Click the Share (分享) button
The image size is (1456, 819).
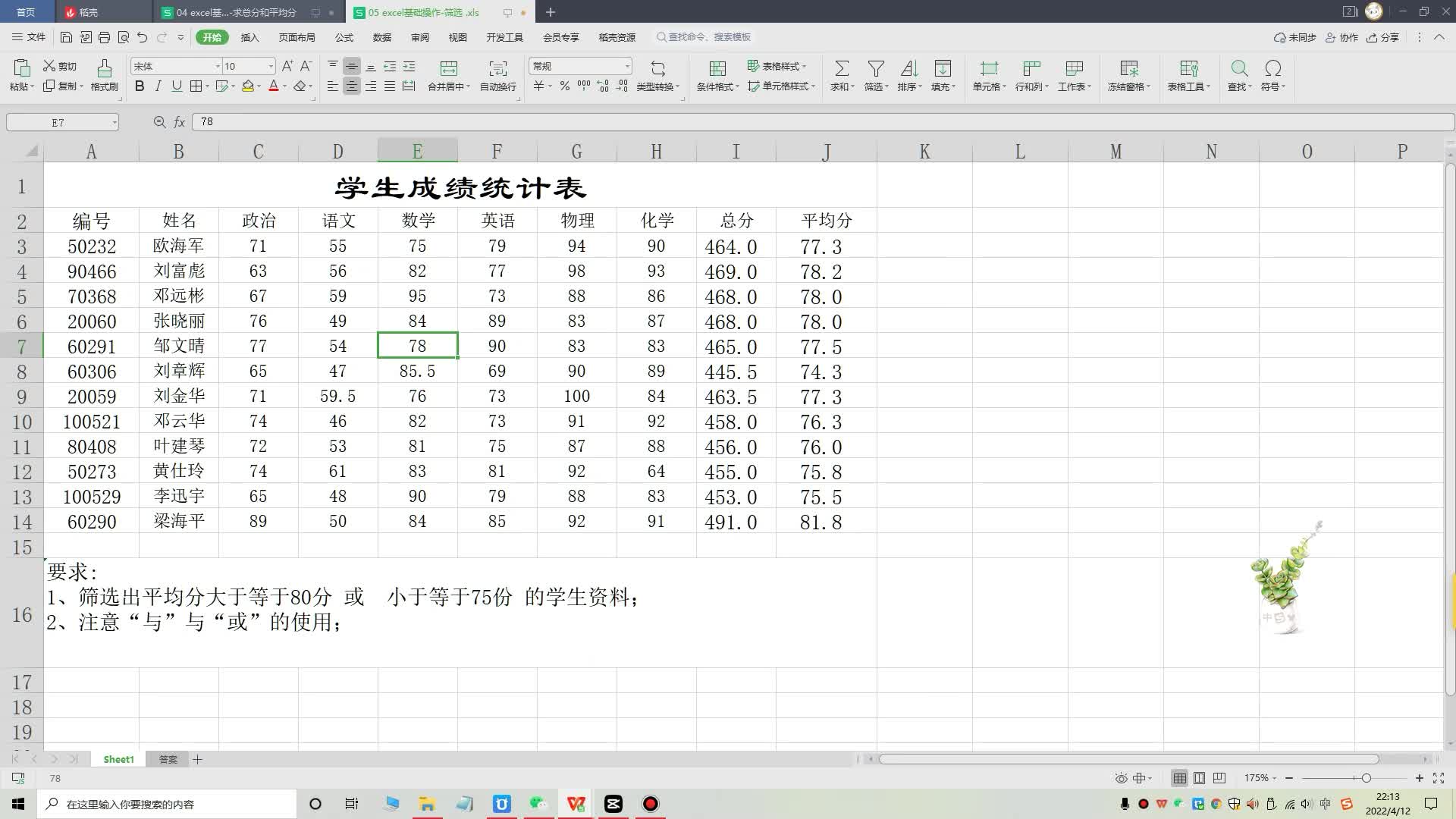pyautogui.click(x=1382, y=37)
